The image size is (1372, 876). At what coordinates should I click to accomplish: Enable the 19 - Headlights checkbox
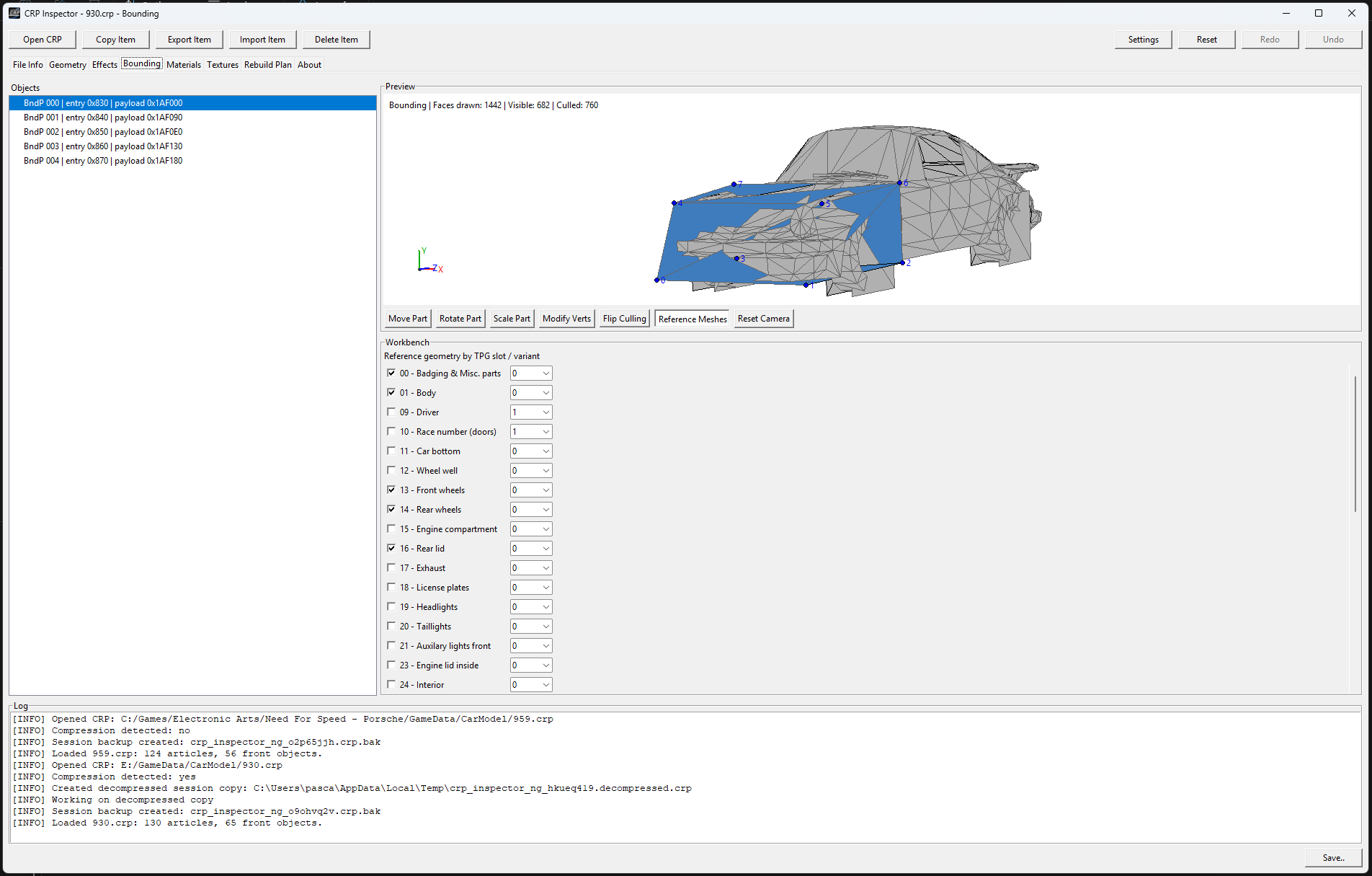(391, 606)
